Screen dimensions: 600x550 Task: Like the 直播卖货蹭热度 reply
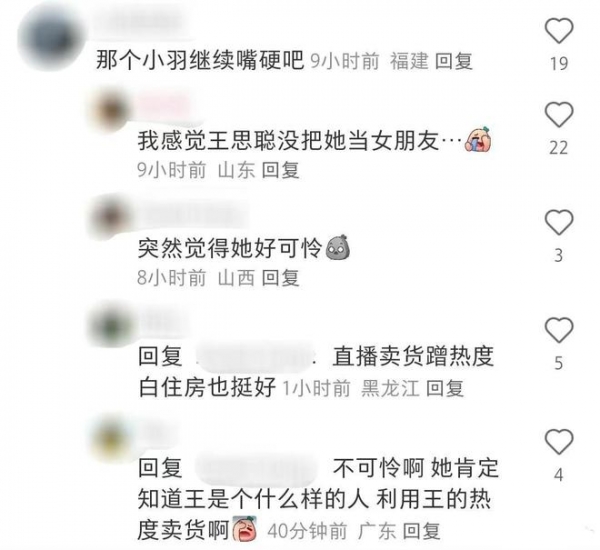point(559,330)
